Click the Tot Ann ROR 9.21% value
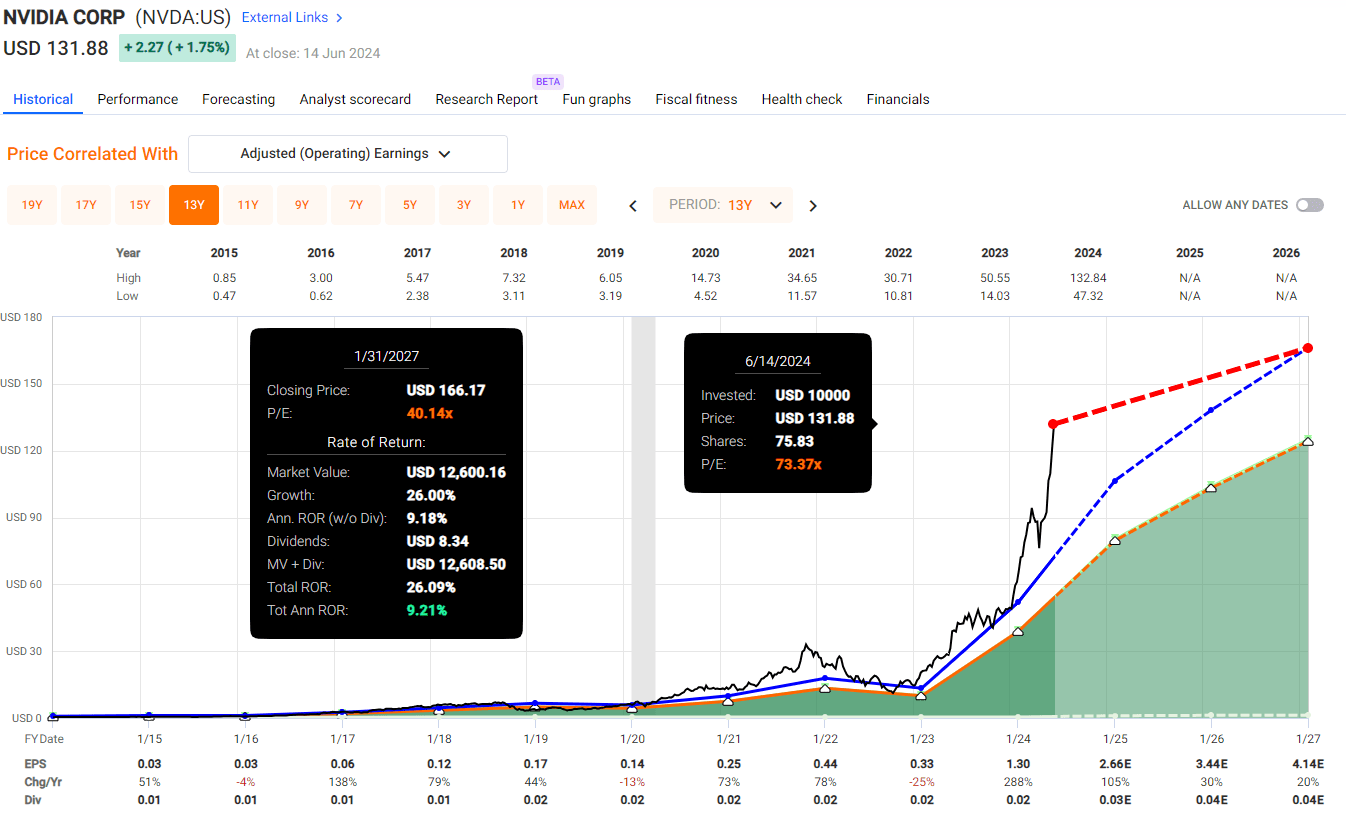 click(427, 610)
